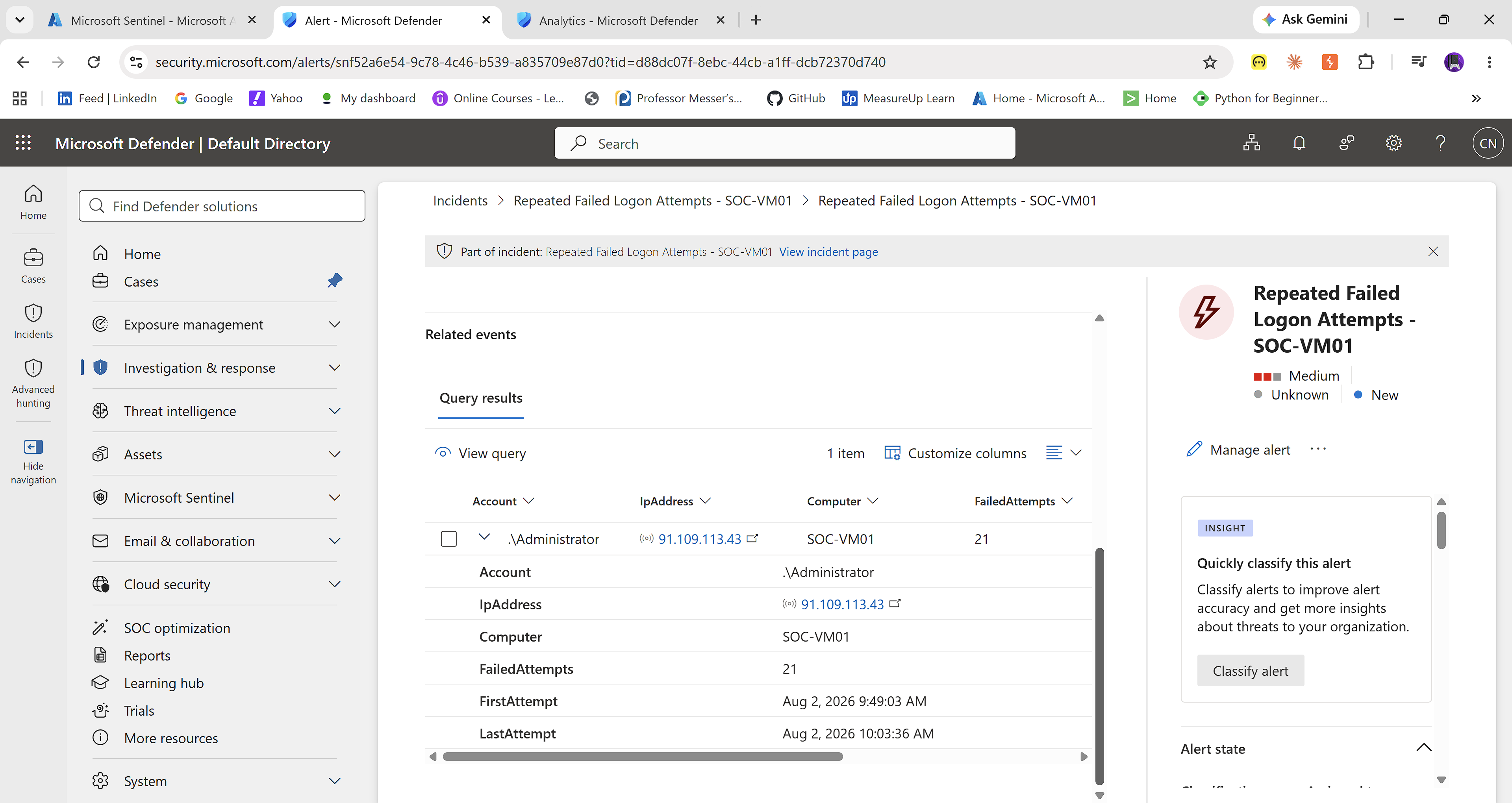Open the external link icon beside 91.109.113.43 in the table row
This screenshot has height=803, width=1512.
[752, 538]
